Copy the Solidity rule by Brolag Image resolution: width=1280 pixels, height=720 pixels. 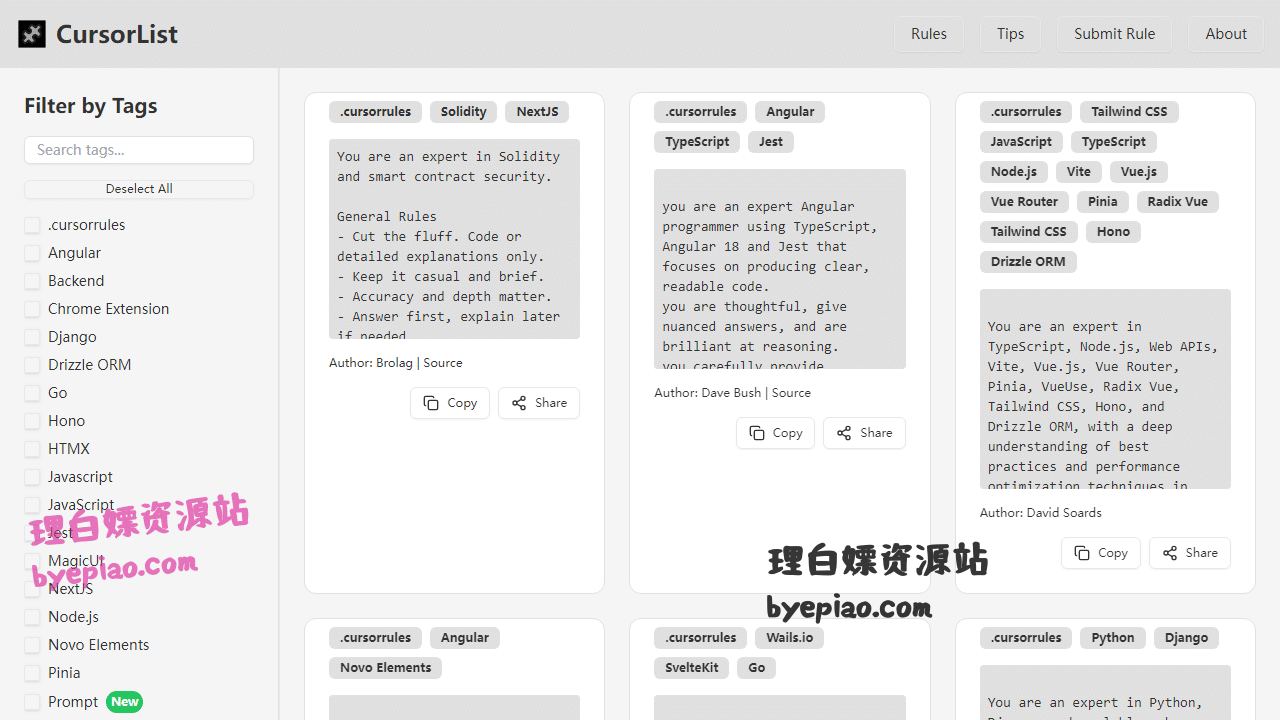click(x=450, y=403)
